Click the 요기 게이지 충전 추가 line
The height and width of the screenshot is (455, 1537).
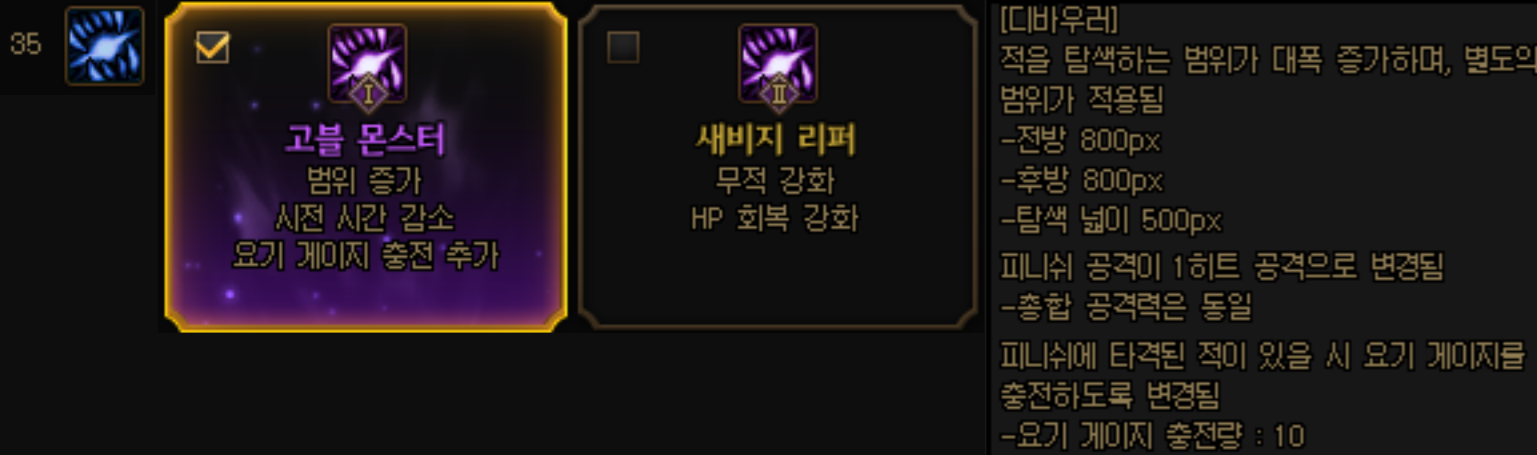pos(365,256)
